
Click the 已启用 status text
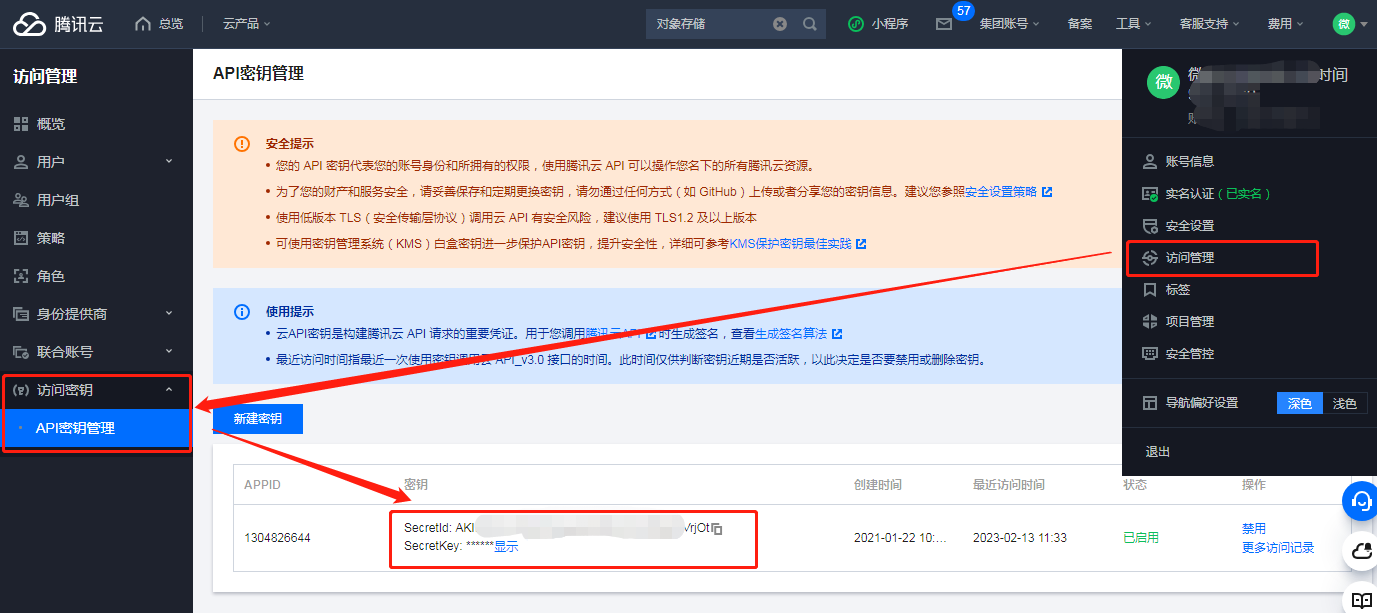click(1141, 538)
